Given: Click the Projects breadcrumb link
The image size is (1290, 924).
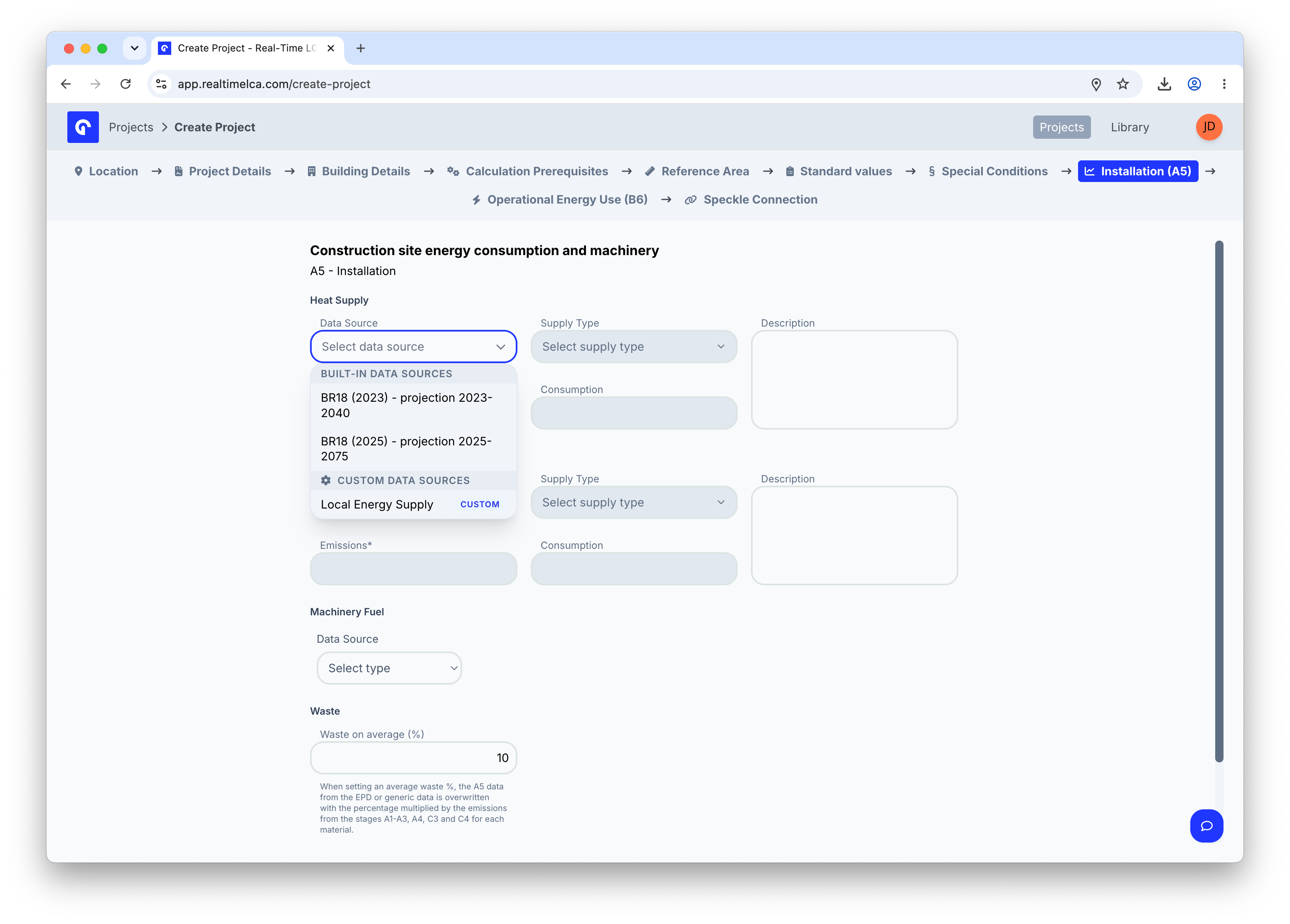Looking at the screenshot, I should pyautogui.click(x=131, y=128).
